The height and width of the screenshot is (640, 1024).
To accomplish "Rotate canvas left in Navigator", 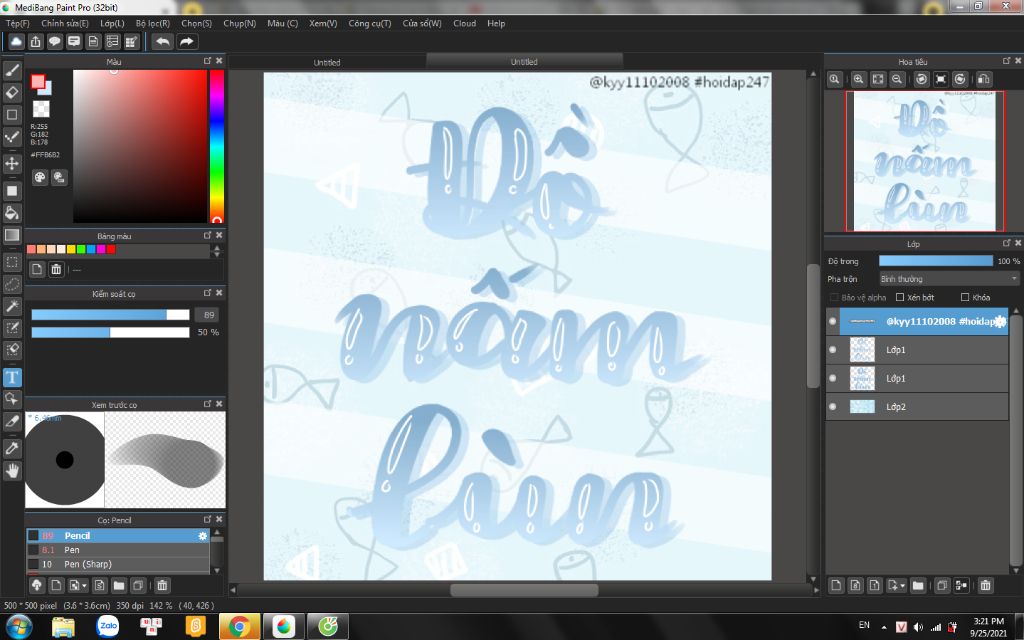I will click(921, 79).
